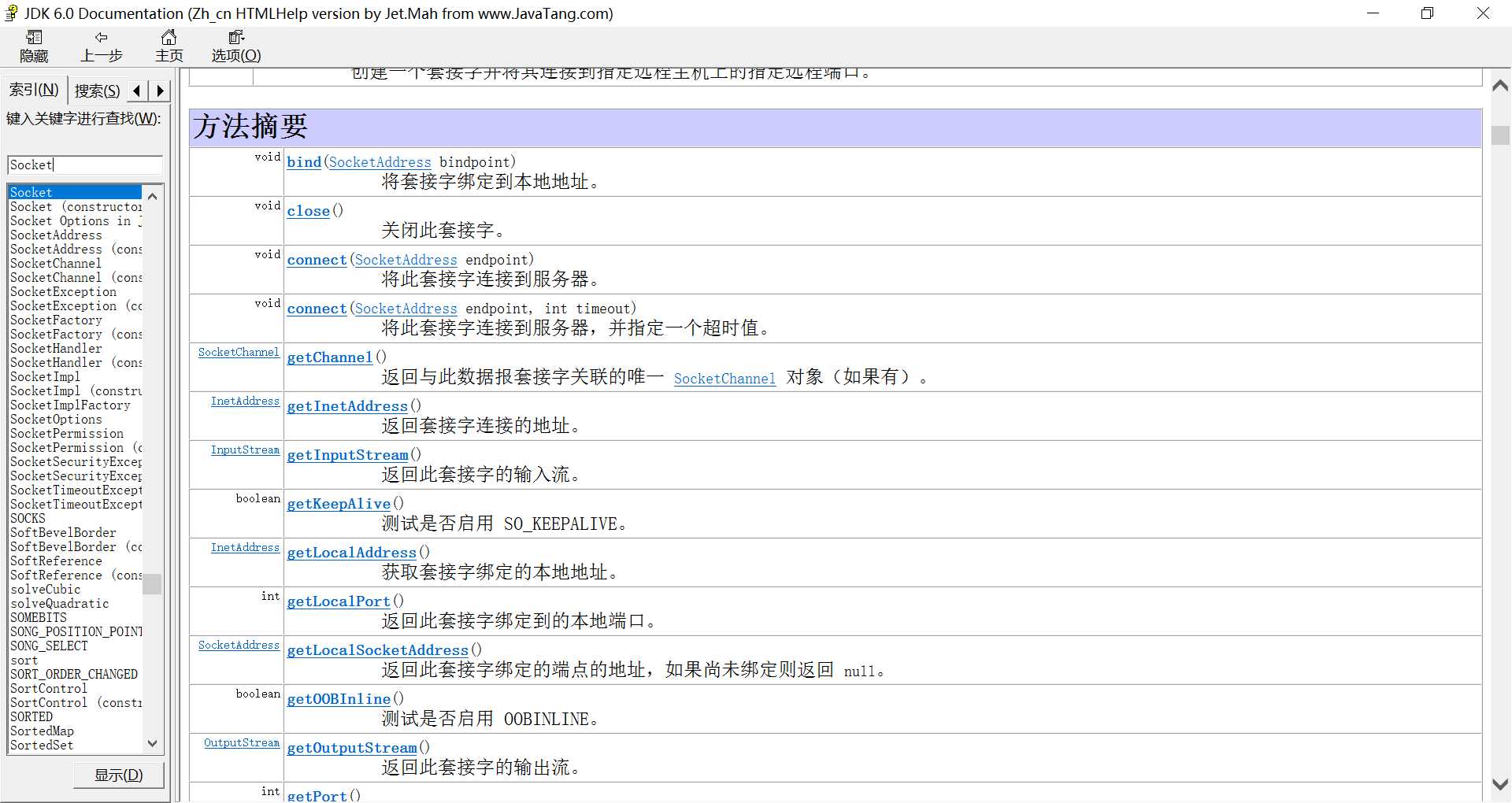Switch to the 搜索(S) search tab
Viewport: 1512px width, 803px height.
(97, 91)
